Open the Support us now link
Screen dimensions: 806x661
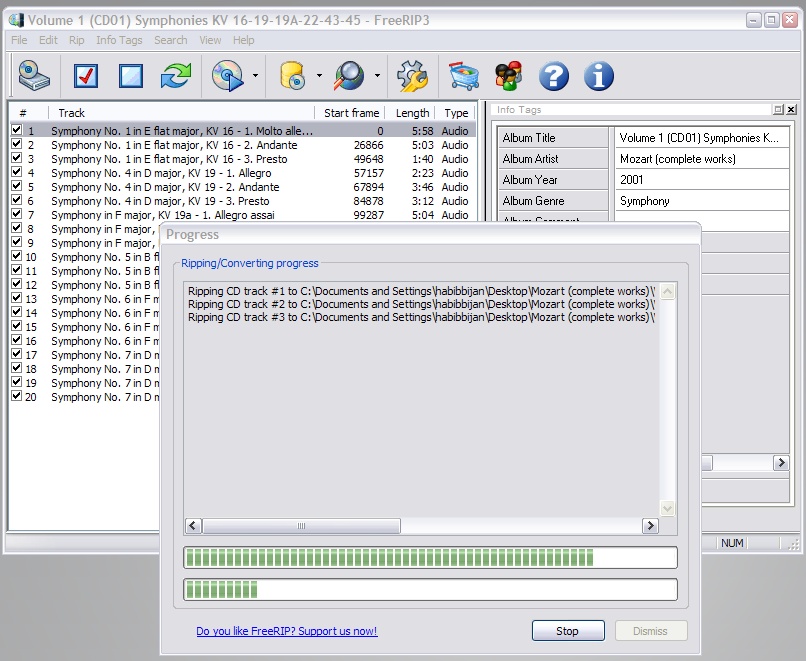[x=287, y=631]
